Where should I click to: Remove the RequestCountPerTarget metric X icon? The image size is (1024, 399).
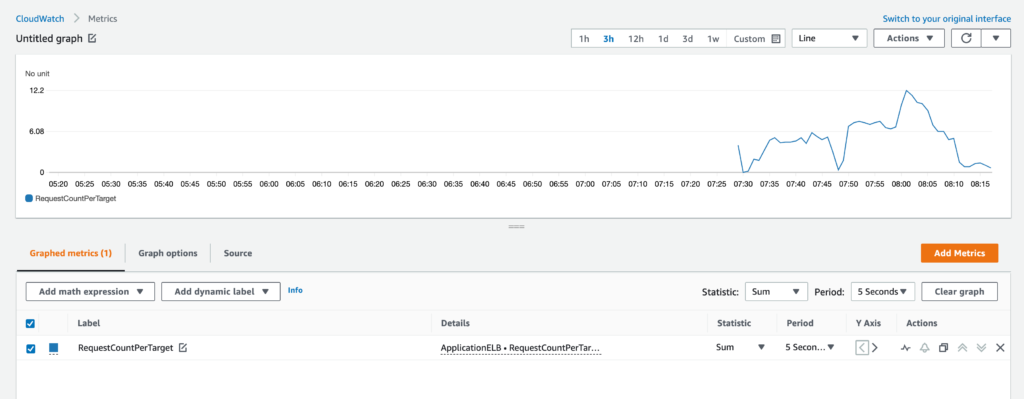pos(1000,348)
